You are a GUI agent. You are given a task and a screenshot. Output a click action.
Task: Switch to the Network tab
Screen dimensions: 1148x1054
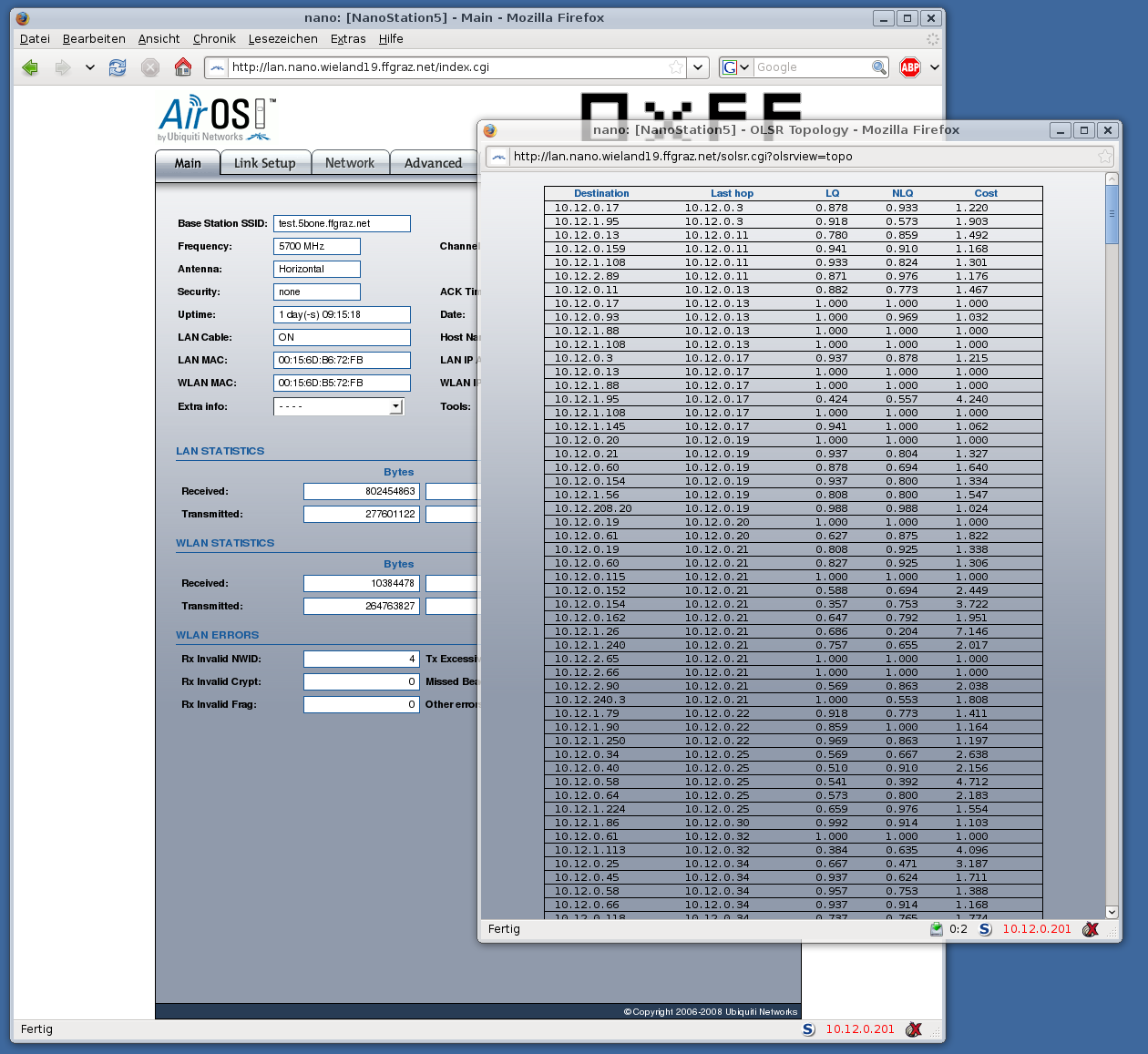click(x=350, y=163)
